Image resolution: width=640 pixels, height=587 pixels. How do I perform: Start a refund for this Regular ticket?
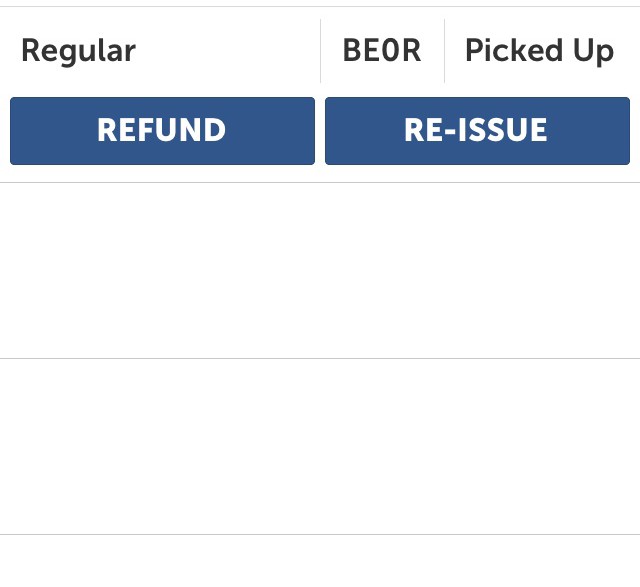(x=162, y=131)
